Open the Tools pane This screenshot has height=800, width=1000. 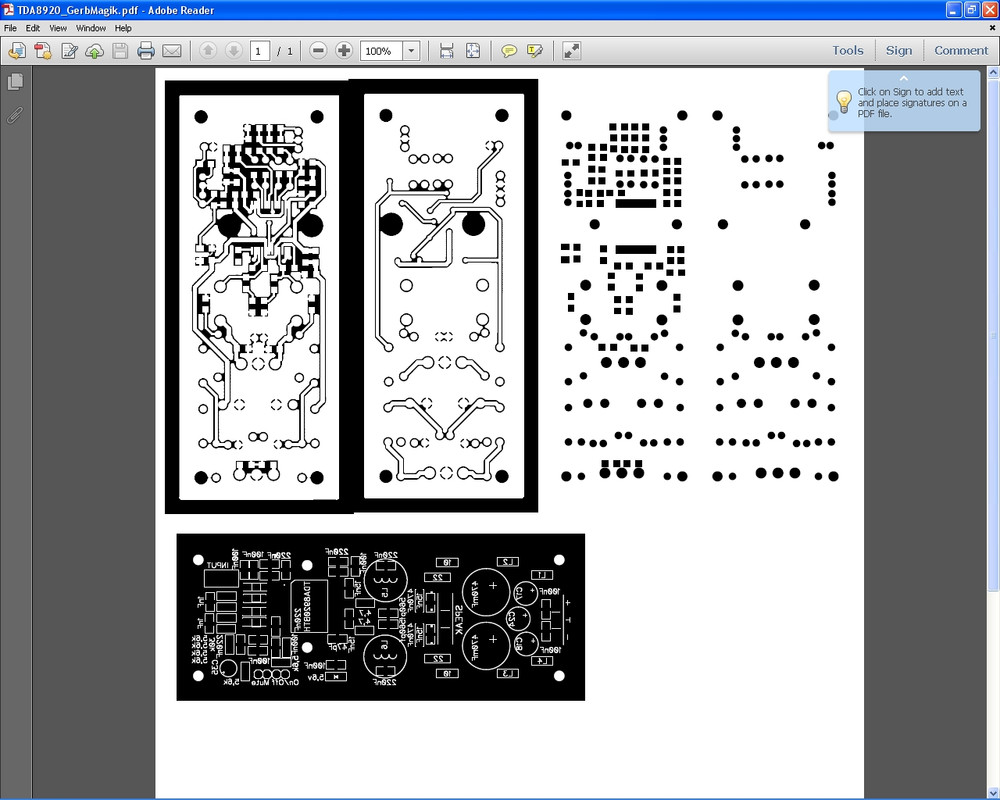point(848,50)
